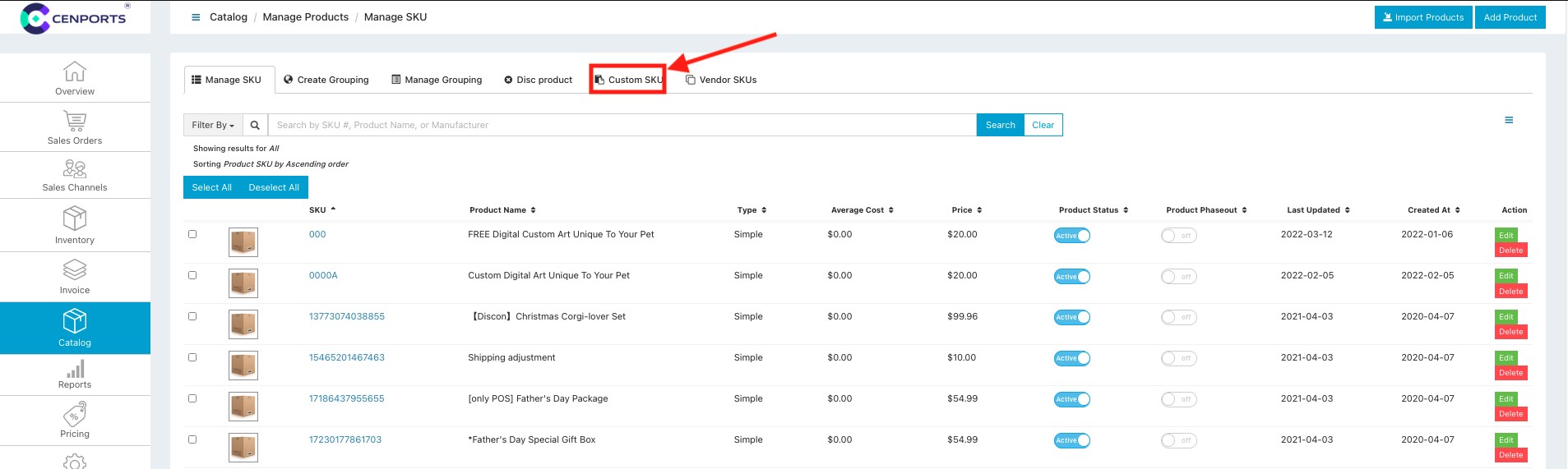Delete the Father's Day Package product
Viewport: 1568px width, 469px height.
pyautogui.click(x=1510, y=414)
